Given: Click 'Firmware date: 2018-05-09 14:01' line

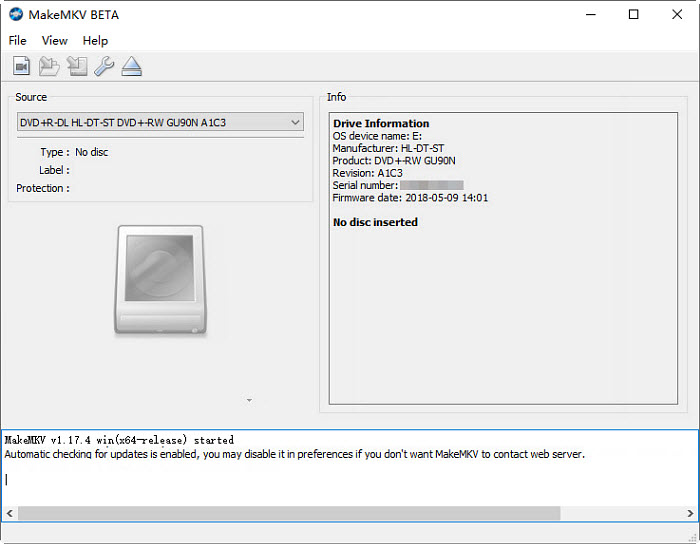Looking at the screenshot, I should [x=410, y=198].
